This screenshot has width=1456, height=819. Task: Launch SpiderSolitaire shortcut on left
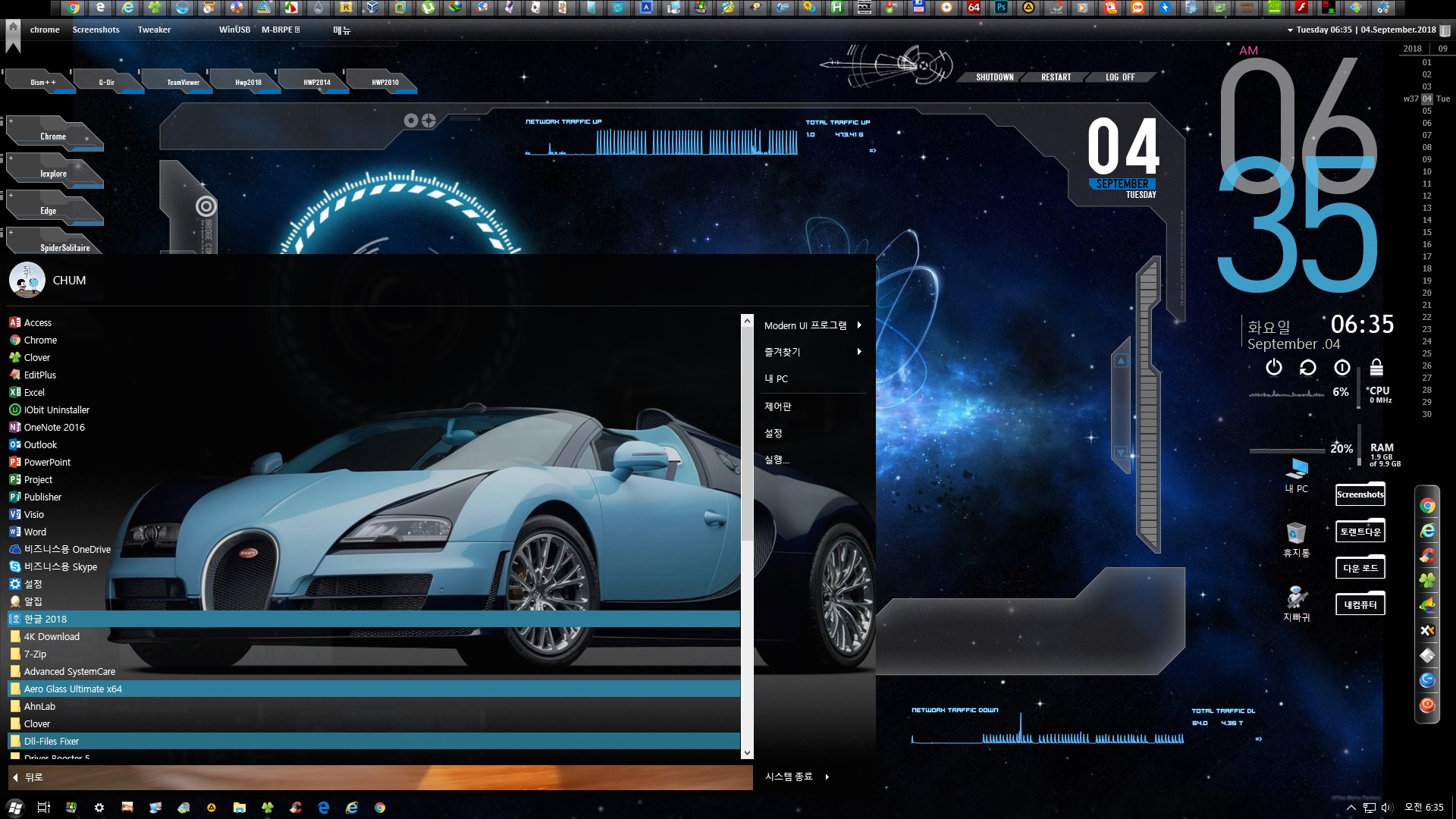click(55, 241)
